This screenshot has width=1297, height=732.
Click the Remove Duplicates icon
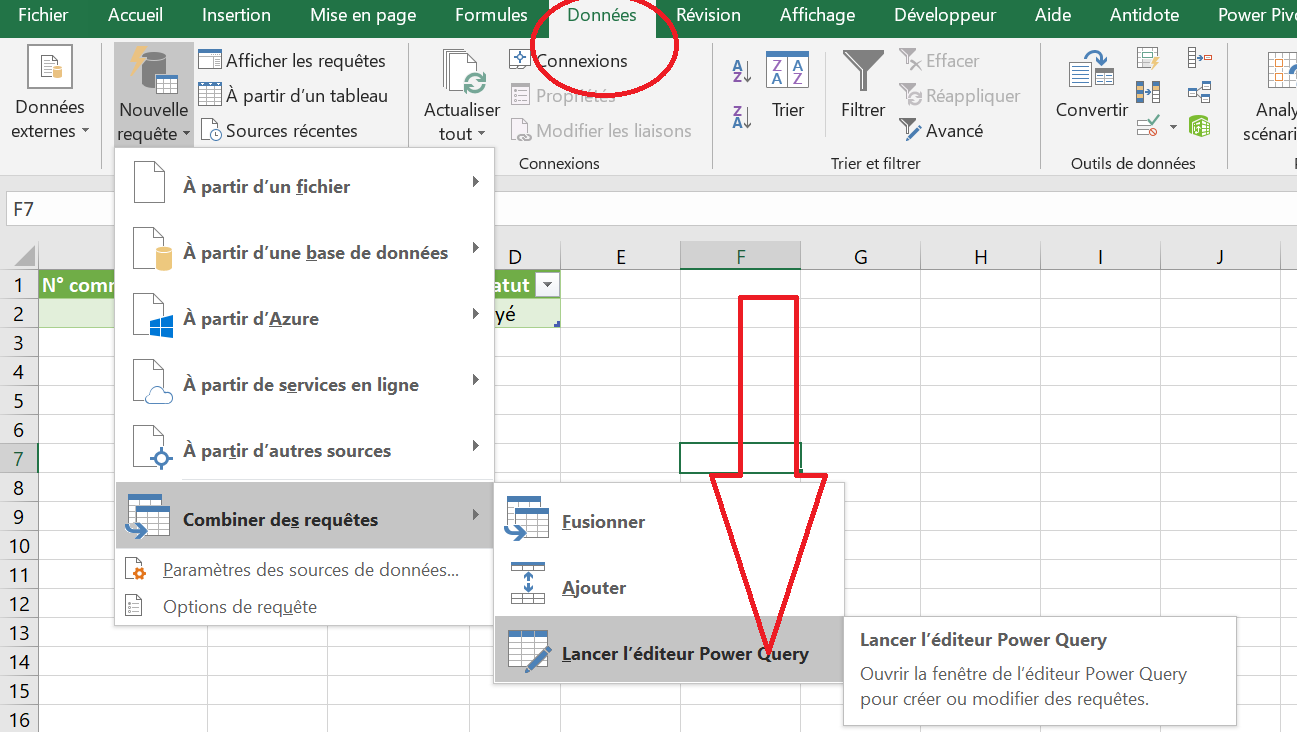point(1148,93)
